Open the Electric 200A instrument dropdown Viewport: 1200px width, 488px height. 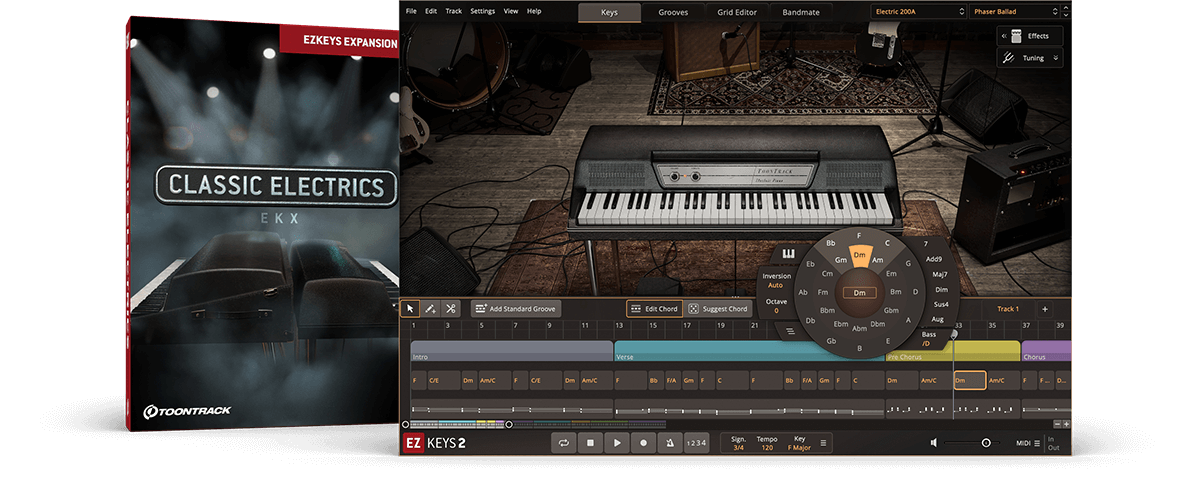click(917, 12)
